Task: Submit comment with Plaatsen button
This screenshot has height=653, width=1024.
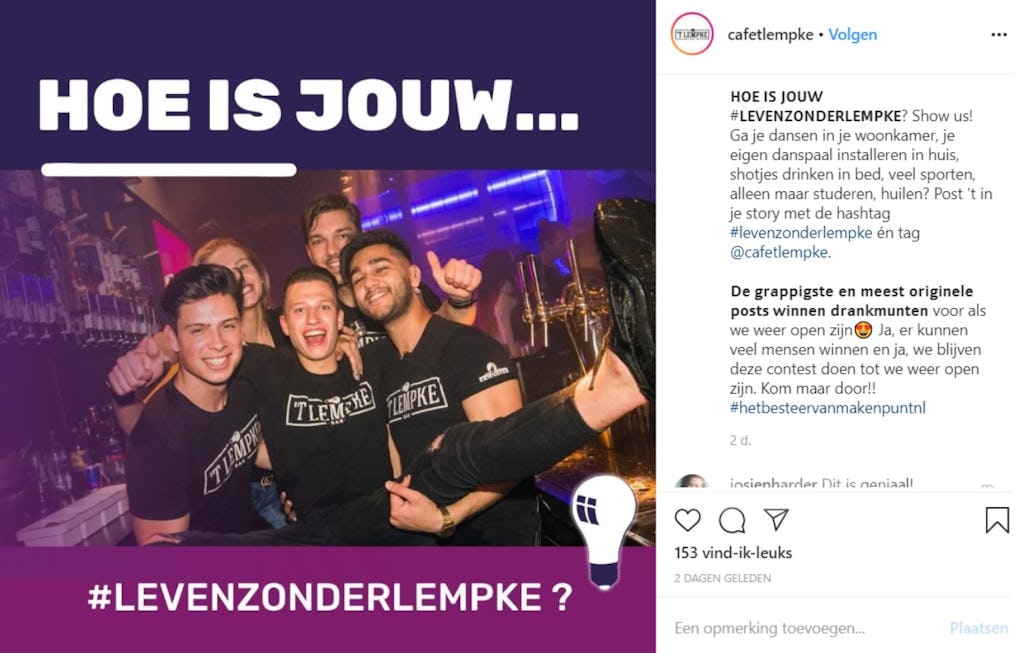Action: [x=978, y=628]
